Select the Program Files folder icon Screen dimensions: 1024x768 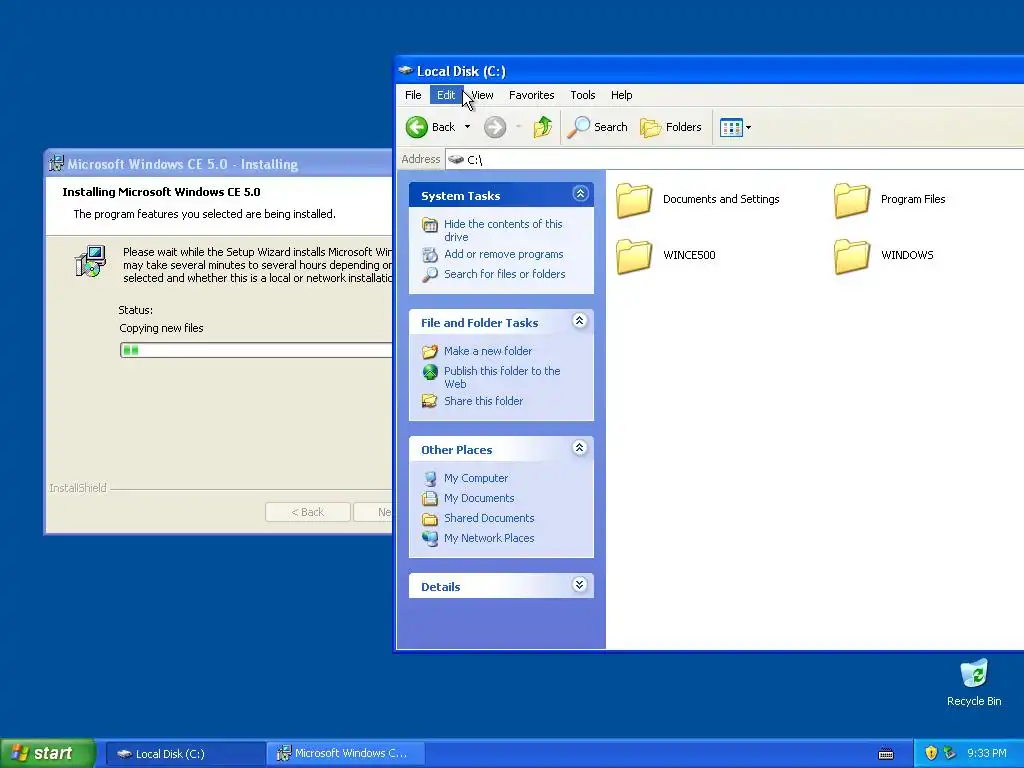pyautogui.click(x=852, y=200)
